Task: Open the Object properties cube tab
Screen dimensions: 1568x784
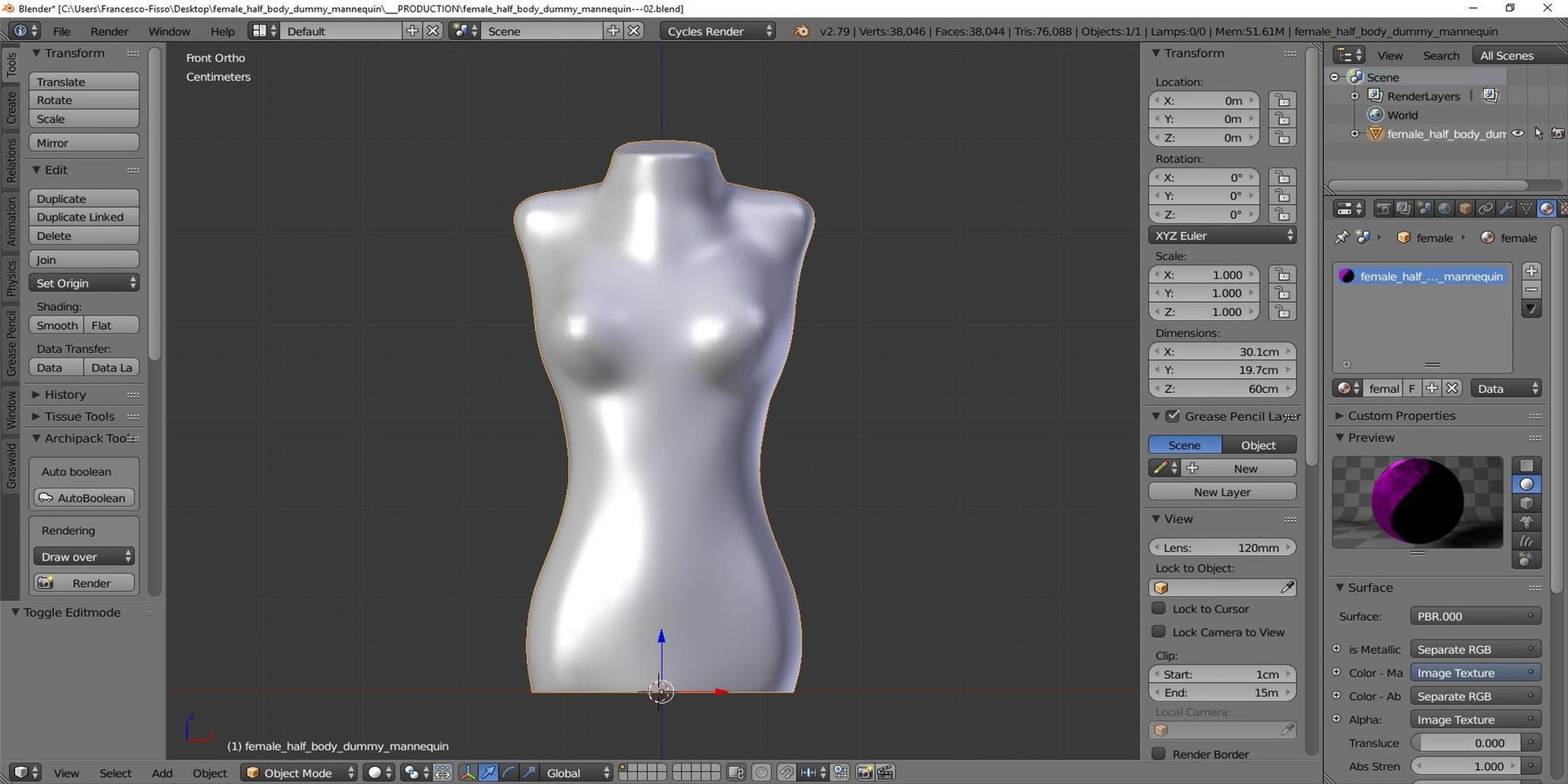Action: pyautogui.click(x=1465, y=209)
